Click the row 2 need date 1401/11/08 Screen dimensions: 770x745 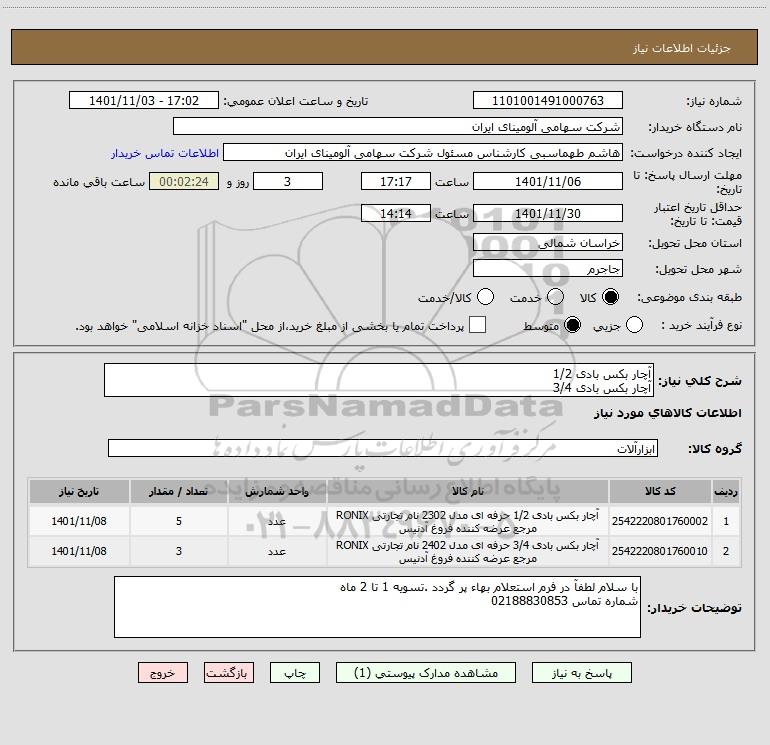(x=79, y=551)
